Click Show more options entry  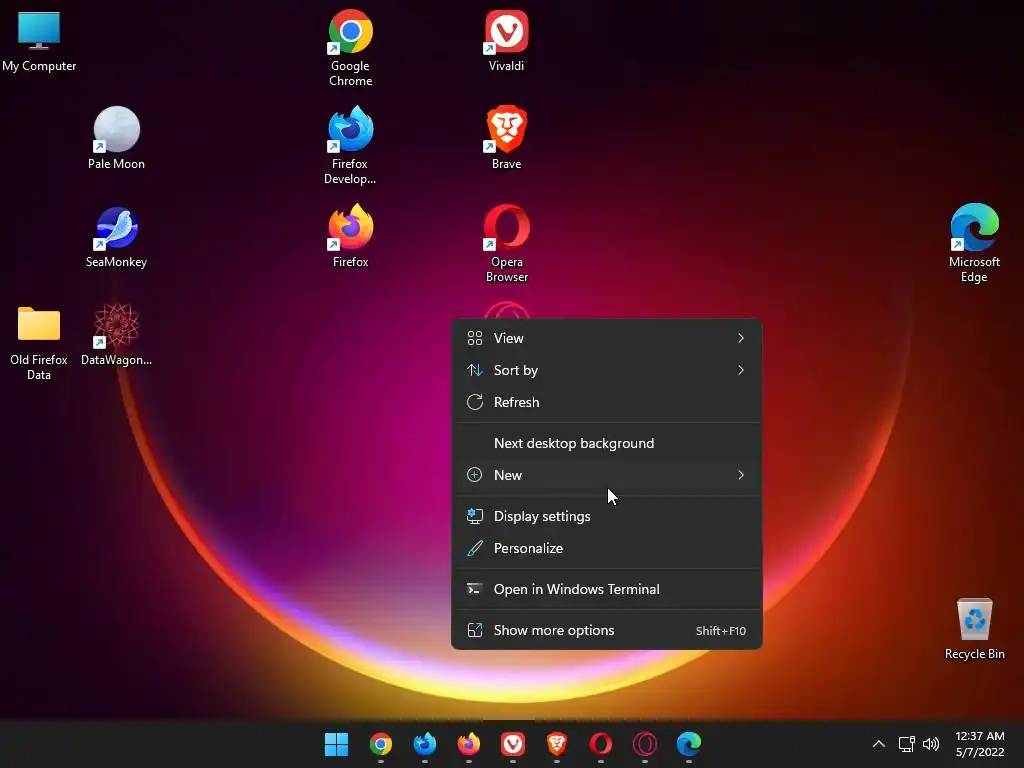[607, 631]
